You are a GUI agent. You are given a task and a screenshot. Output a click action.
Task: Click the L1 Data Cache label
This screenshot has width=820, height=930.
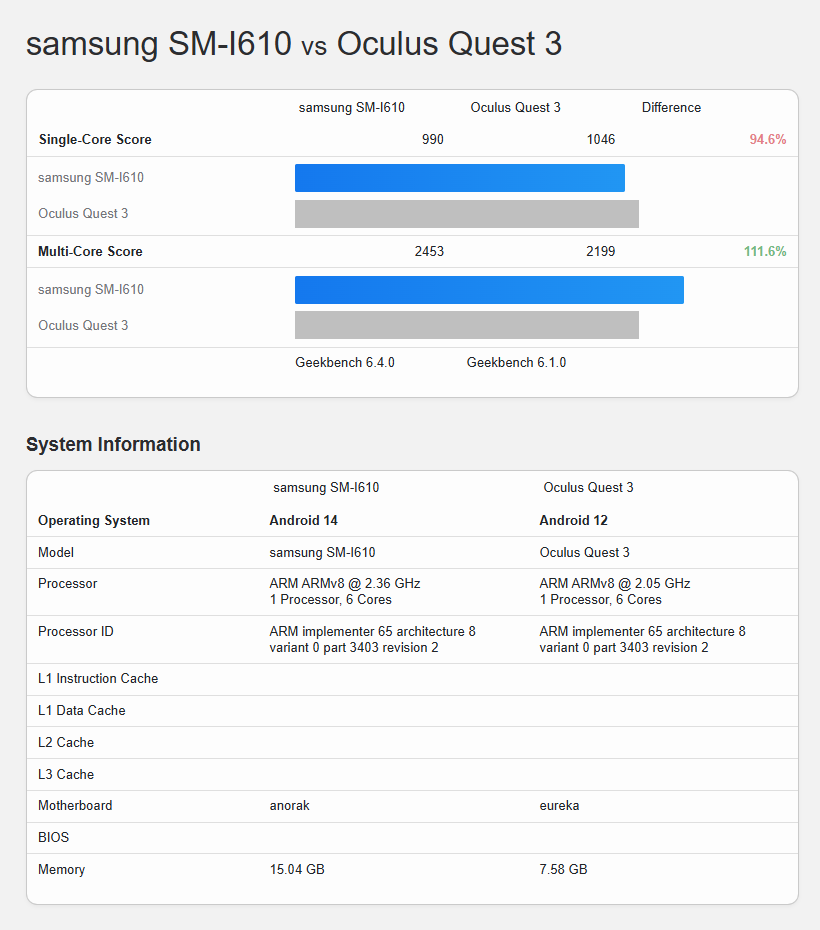coord(82,711)
